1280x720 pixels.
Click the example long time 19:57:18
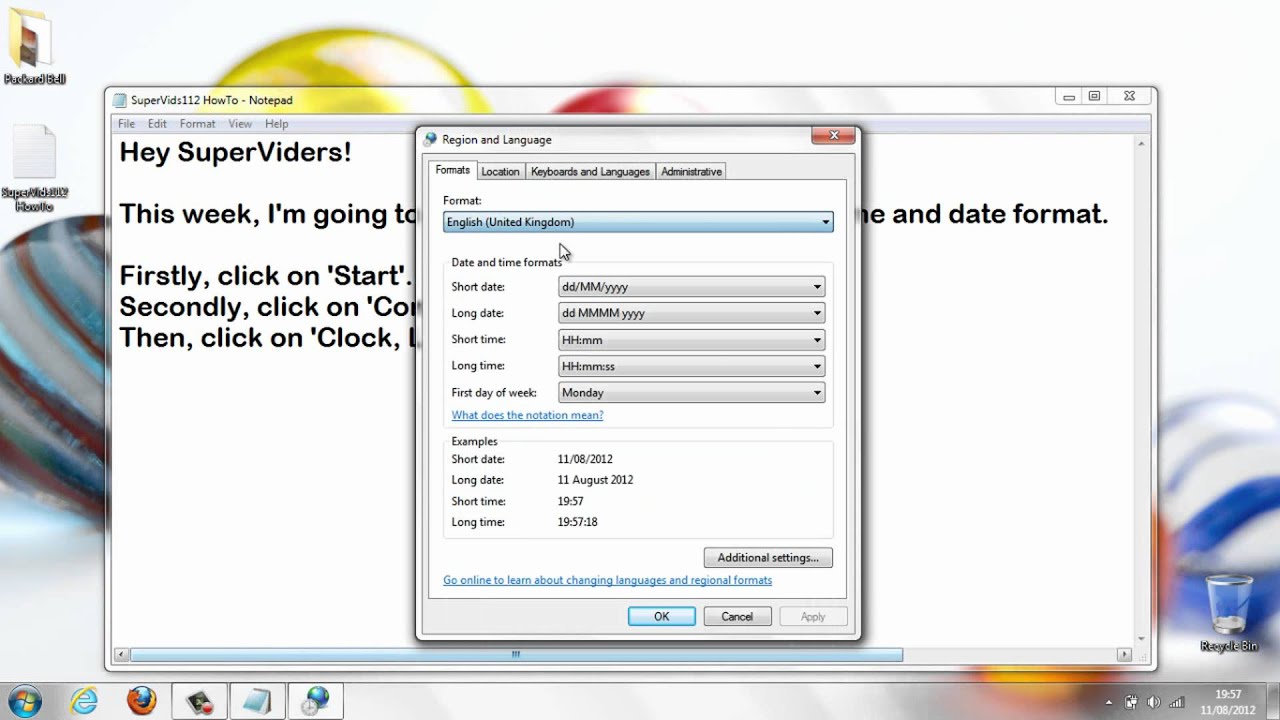[577, 522]
